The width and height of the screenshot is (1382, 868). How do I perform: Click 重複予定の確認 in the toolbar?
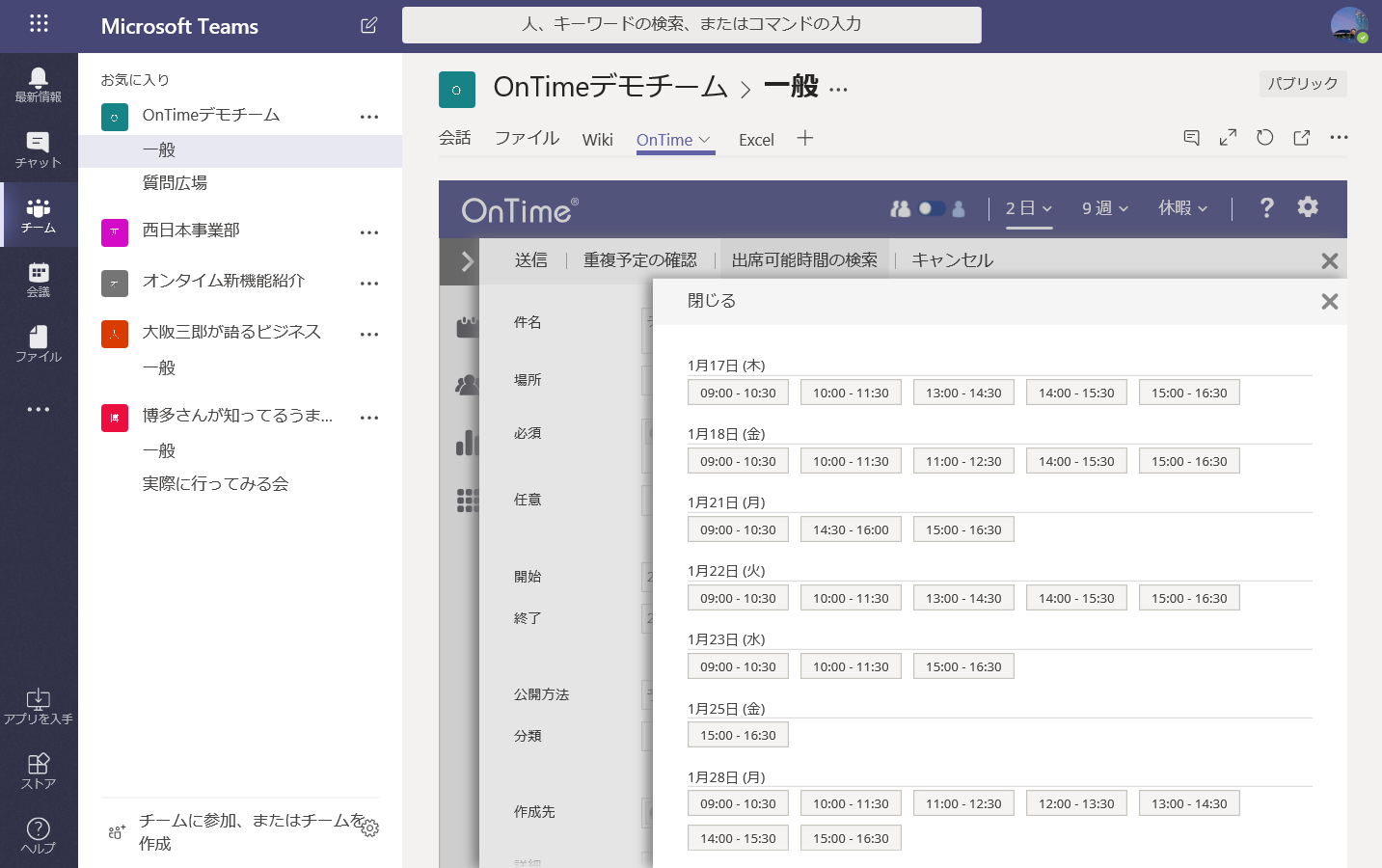(x=640, y=260)
